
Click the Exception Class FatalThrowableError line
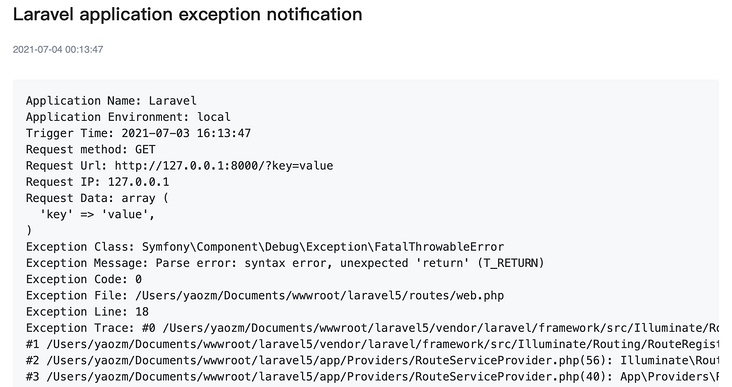coord(265,246)
